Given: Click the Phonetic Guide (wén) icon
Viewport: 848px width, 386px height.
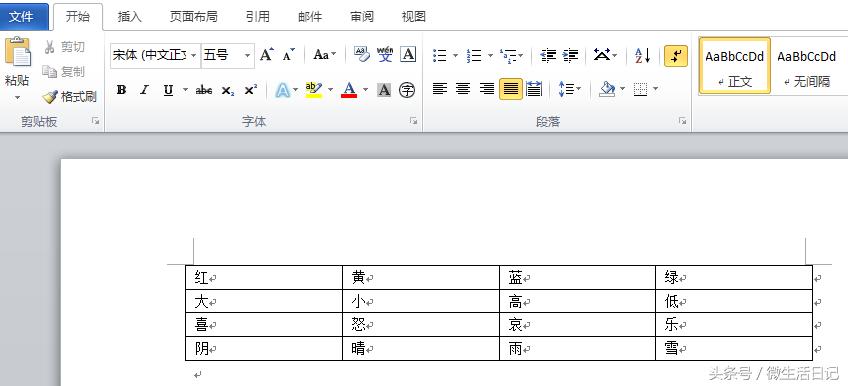Looking at the screenshot, I should (385, 54).
